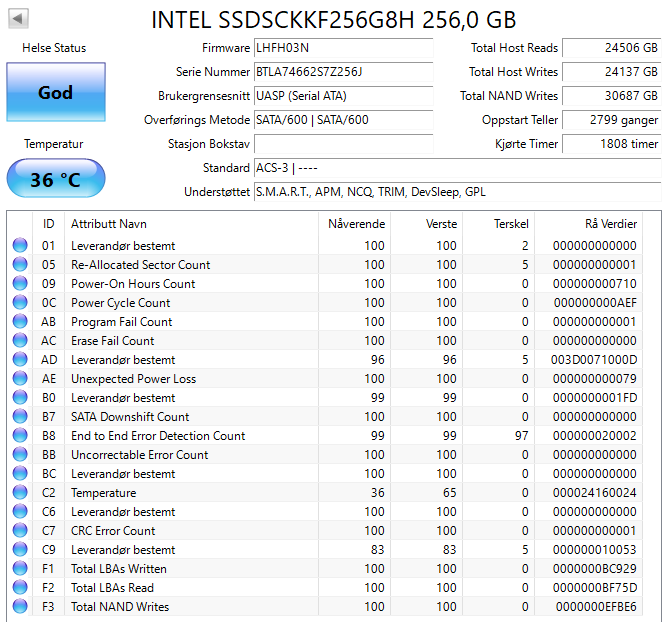Screen dimensions: 667x622
Task: Click the status orb next to Power-On Hours Count
Action: click(20, 284)
